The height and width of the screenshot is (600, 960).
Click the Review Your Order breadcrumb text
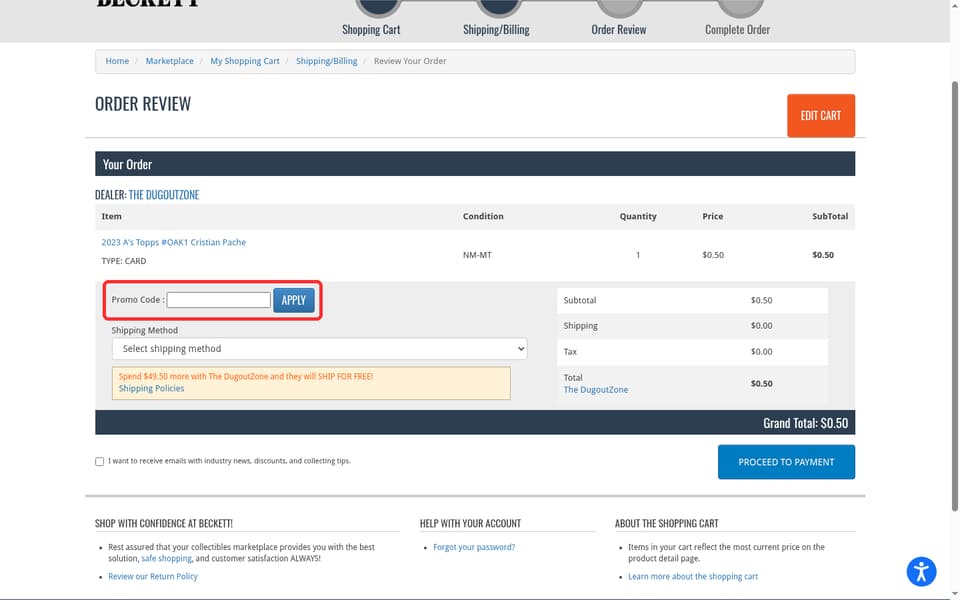(410, 61)
